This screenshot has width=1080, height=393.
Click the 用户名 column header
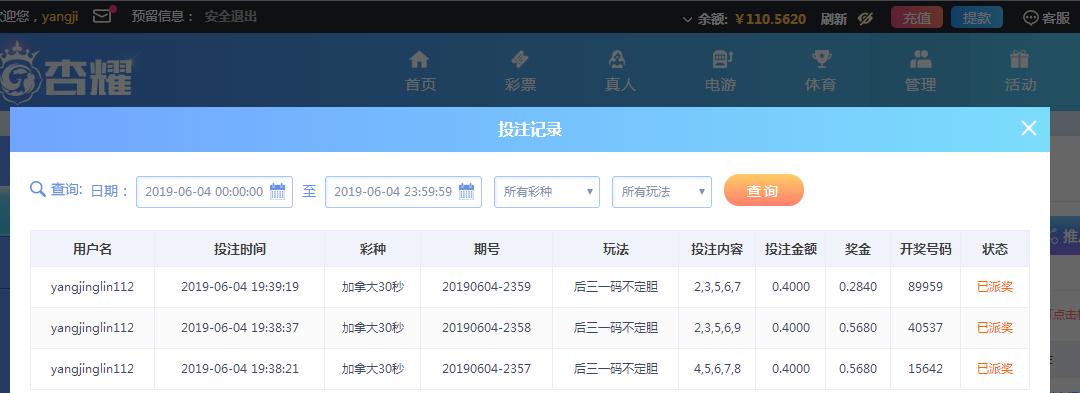[x=92, y=250]
